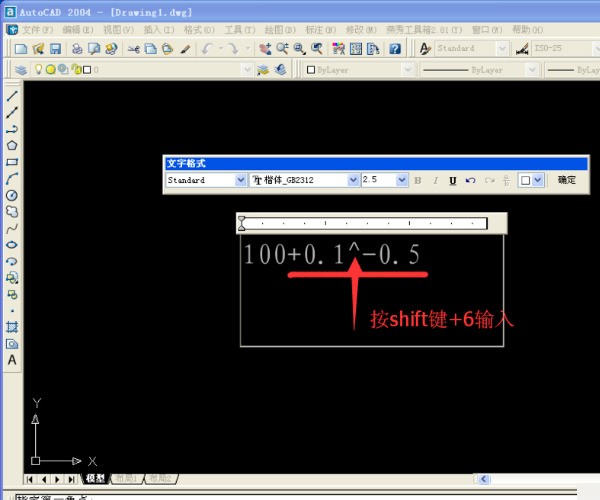
Task: Toggle Italic in text formatting toolbar
Action: (x=435, y=180)
